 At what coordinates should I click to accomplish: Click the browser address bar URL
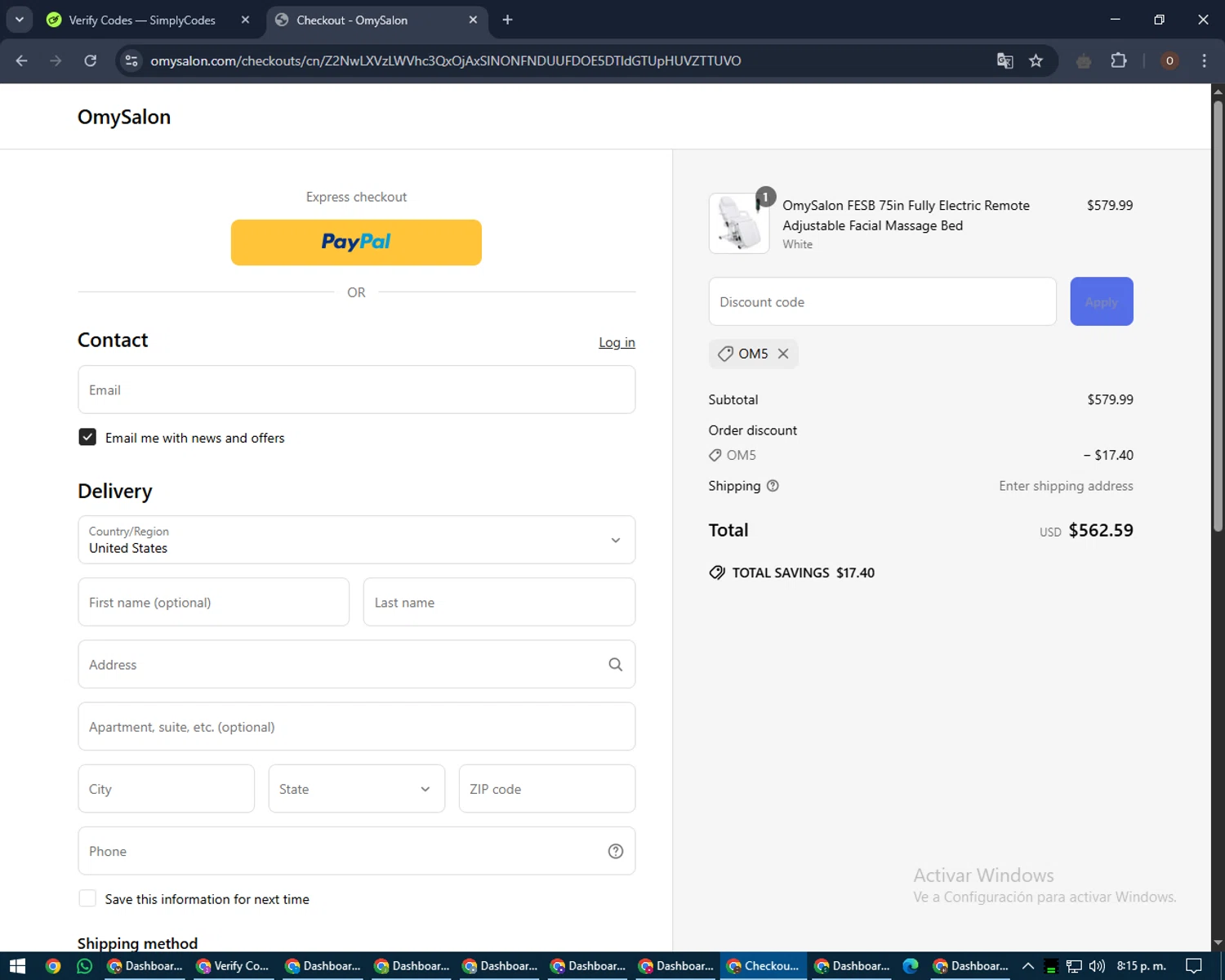445,60
